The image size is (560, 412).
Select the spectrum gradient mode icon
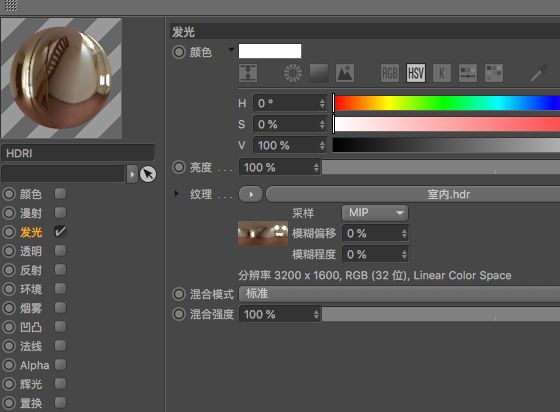319,73
